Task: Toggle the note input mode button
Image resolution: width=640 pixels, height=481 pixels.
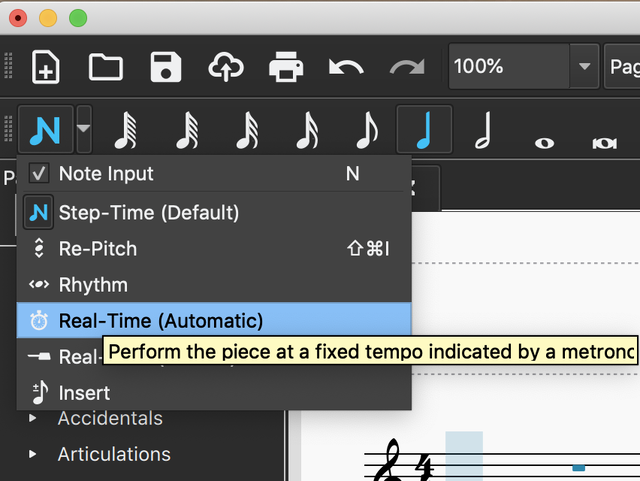Action: (x=44, y=130)
